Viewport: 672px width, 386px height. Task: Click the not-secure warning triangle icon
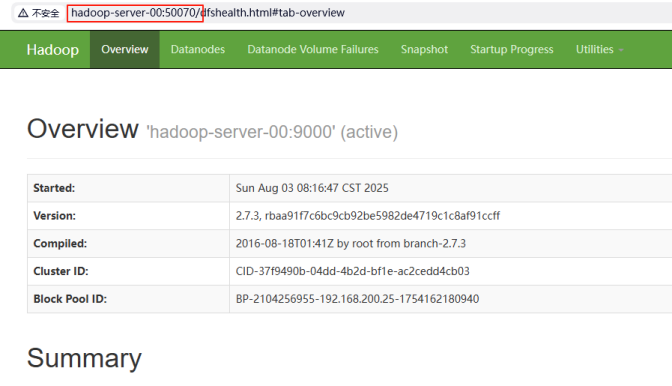(x=23, y=13)
